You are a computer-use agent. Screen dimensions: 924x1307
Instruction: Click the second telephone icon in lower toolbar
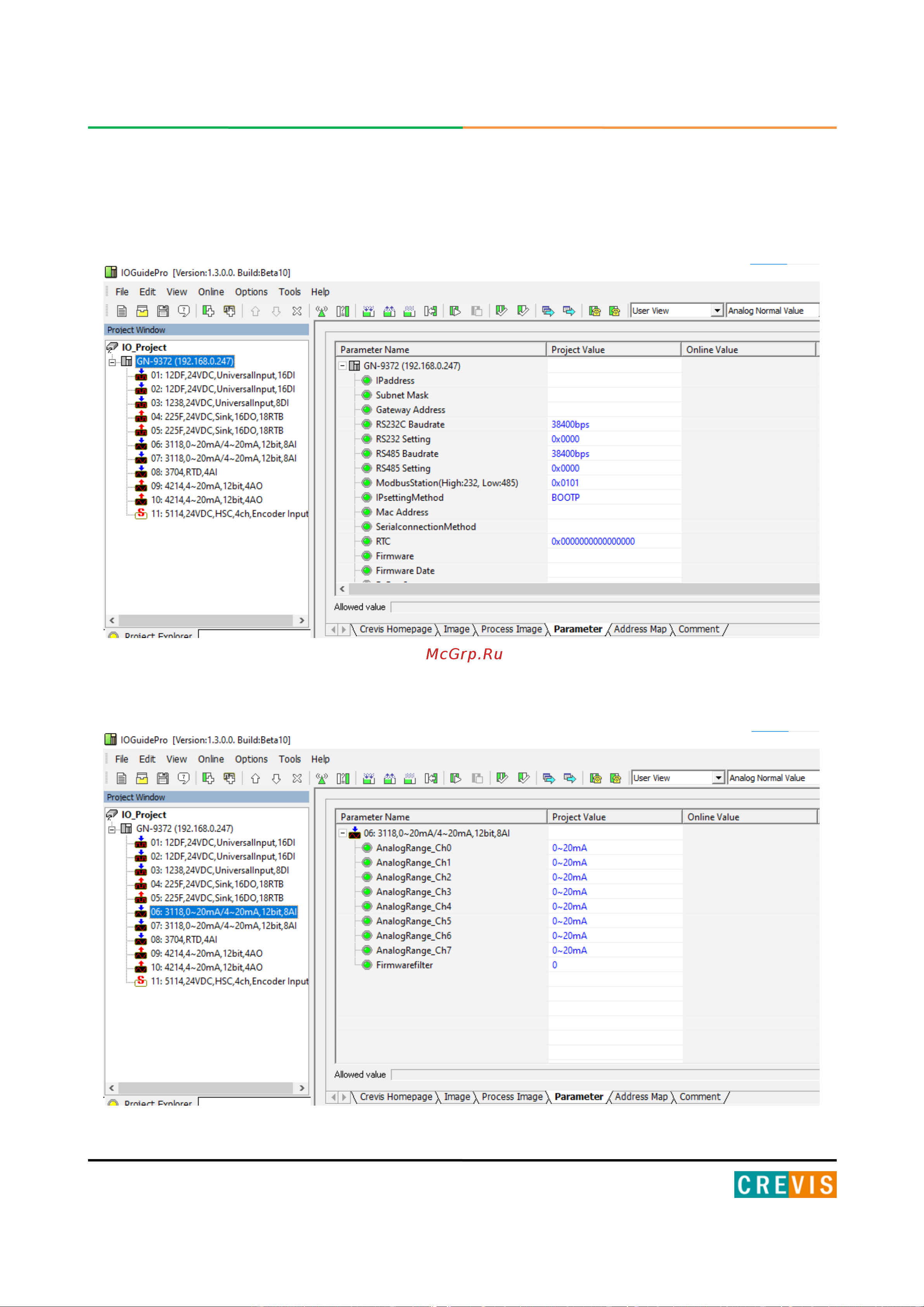click(x=616, y=778)
